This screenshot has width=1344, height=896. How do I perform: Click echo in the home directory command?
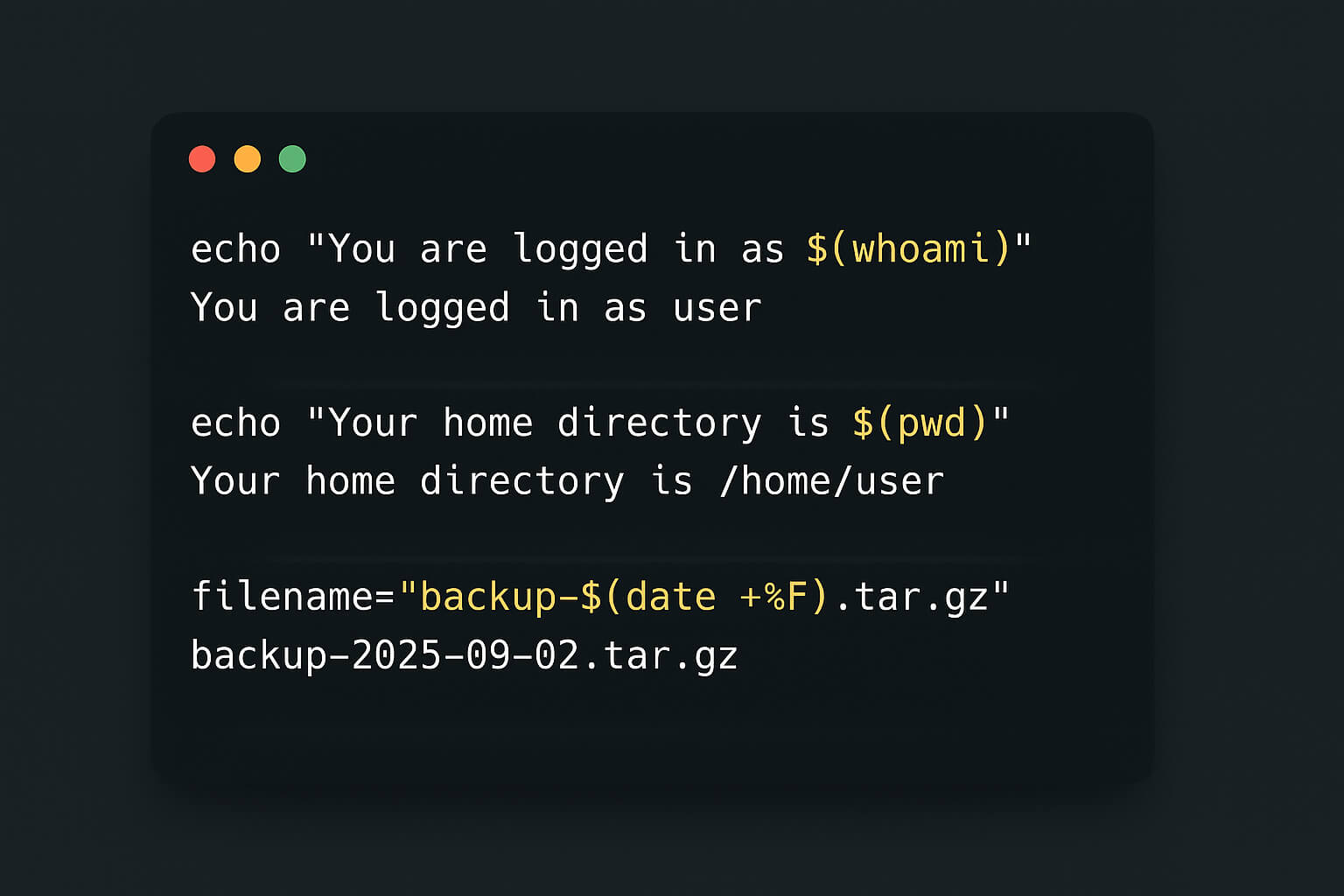tap(236, 423)
